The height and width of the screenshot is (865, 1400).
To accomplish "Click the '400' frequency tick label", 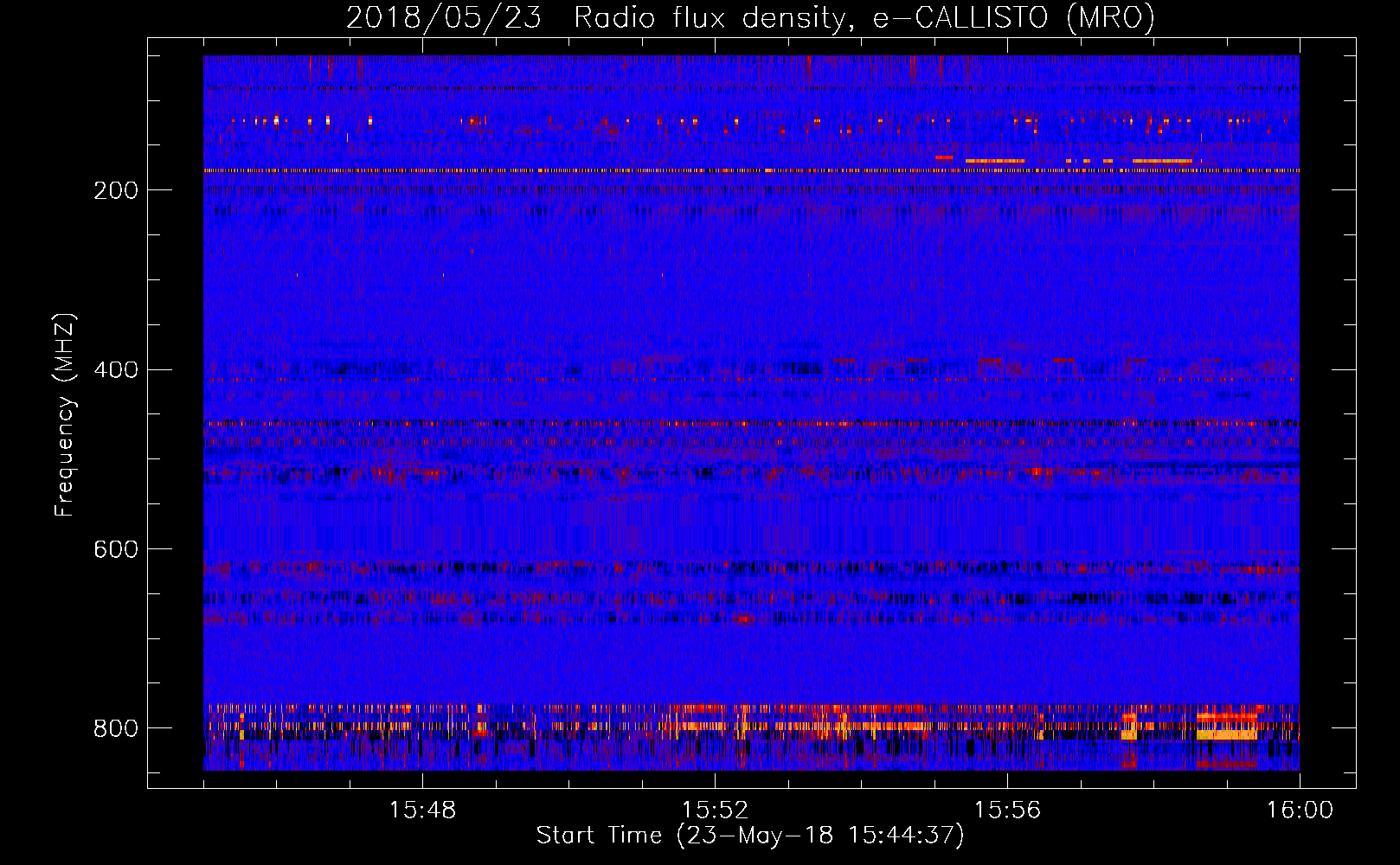I will coord(116,370).
